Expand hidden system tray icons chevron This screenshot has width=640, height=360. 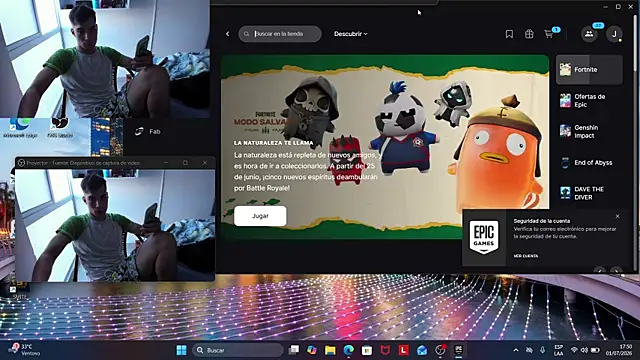click(516, 350)
